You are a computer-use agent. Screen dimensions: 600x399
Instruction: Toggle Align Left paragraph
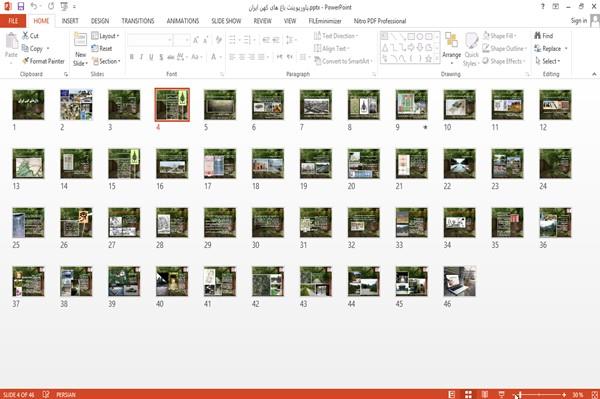pos(232,57)
